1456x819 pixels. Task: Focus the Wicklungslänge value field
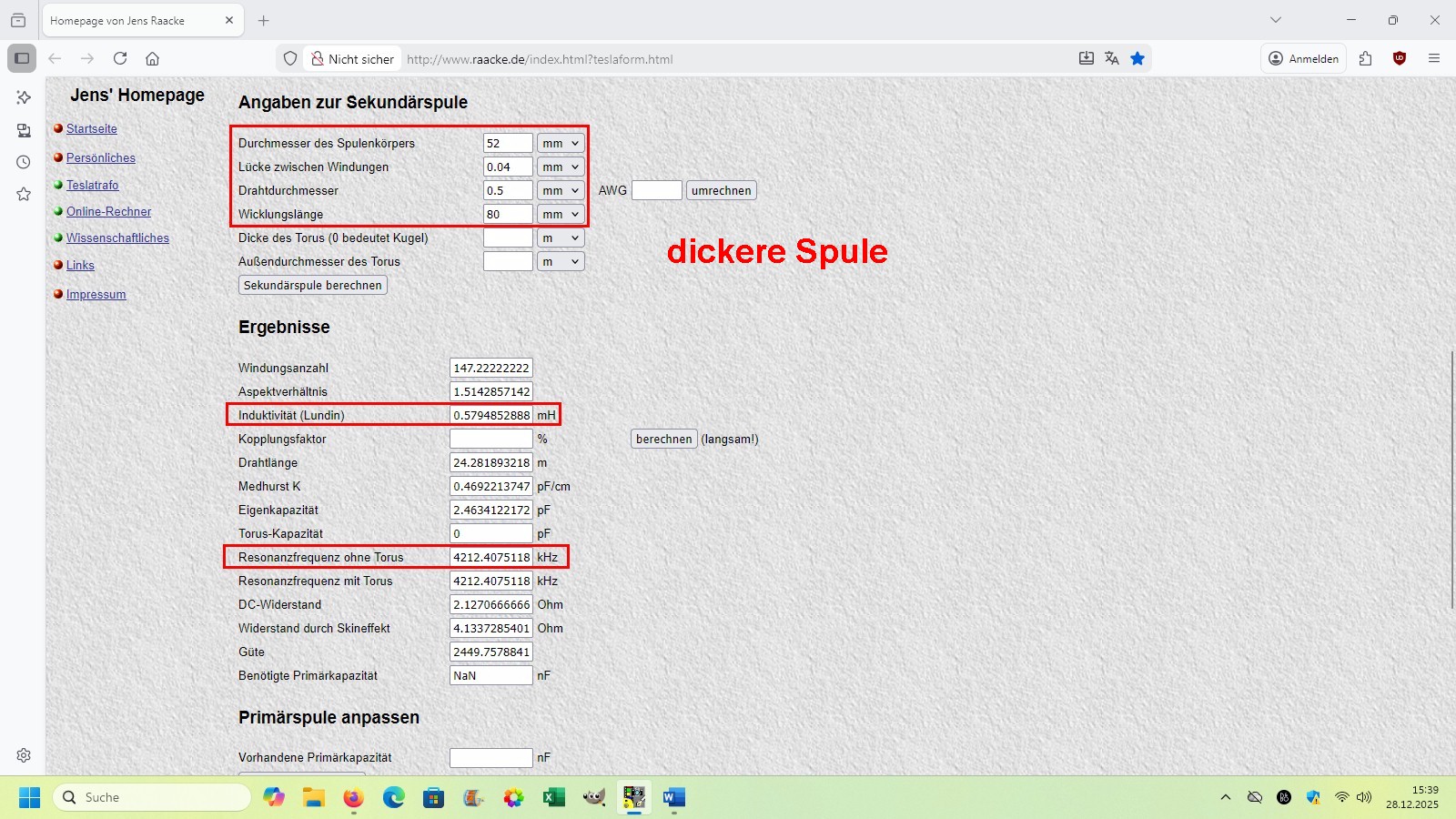(x=508, y=214)
